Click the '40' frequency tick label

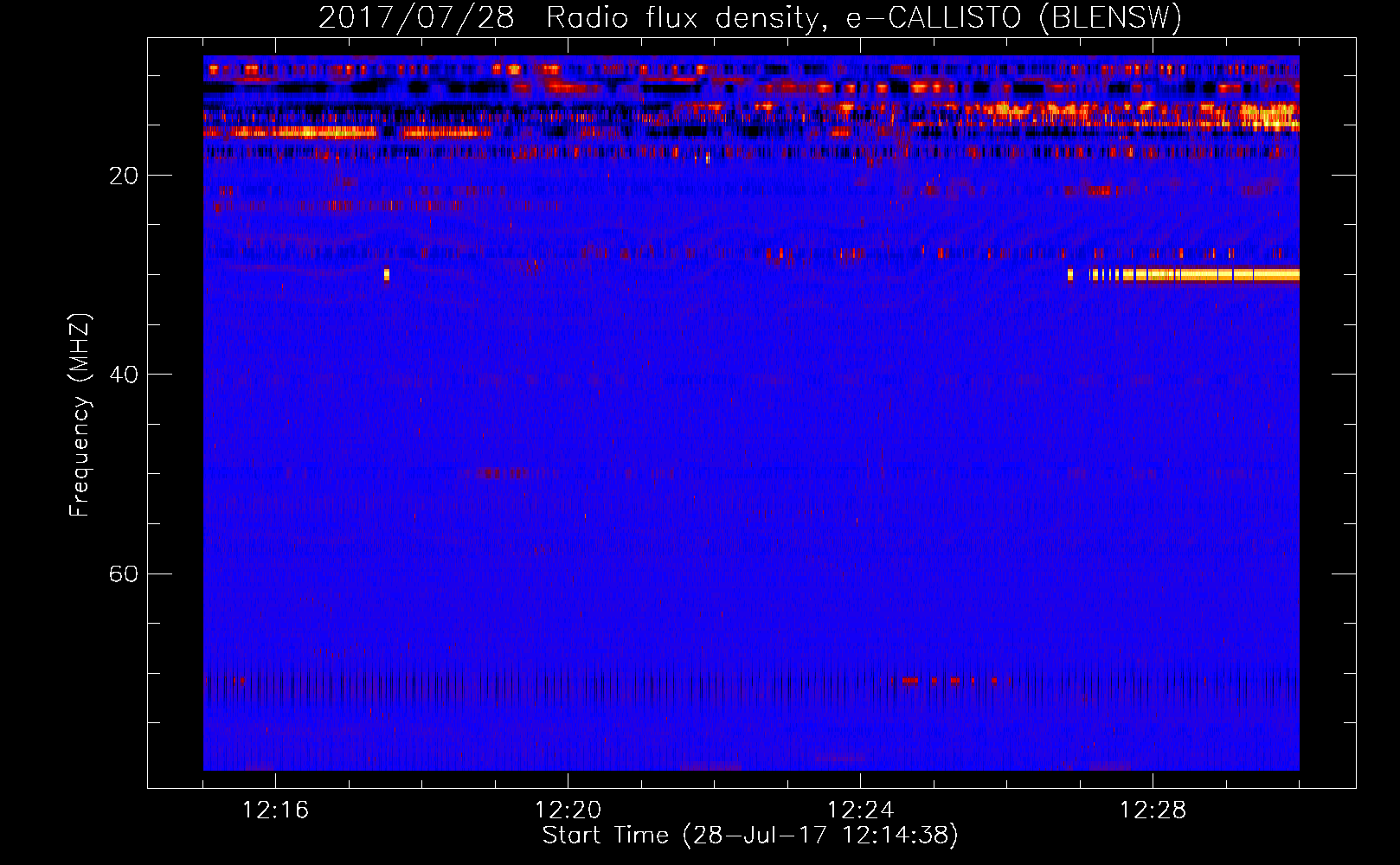(124, 375)
